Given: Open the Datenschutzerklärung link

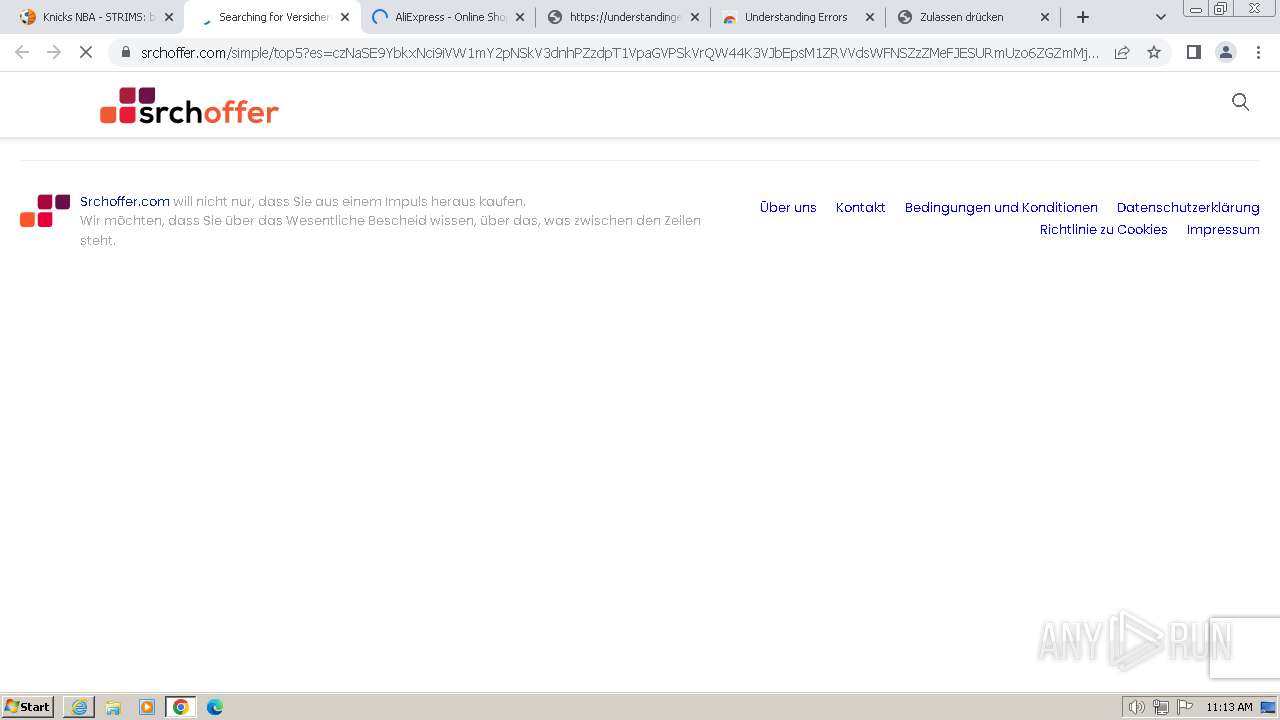Looking at the screenshot, I should (x=1188, y=208).
